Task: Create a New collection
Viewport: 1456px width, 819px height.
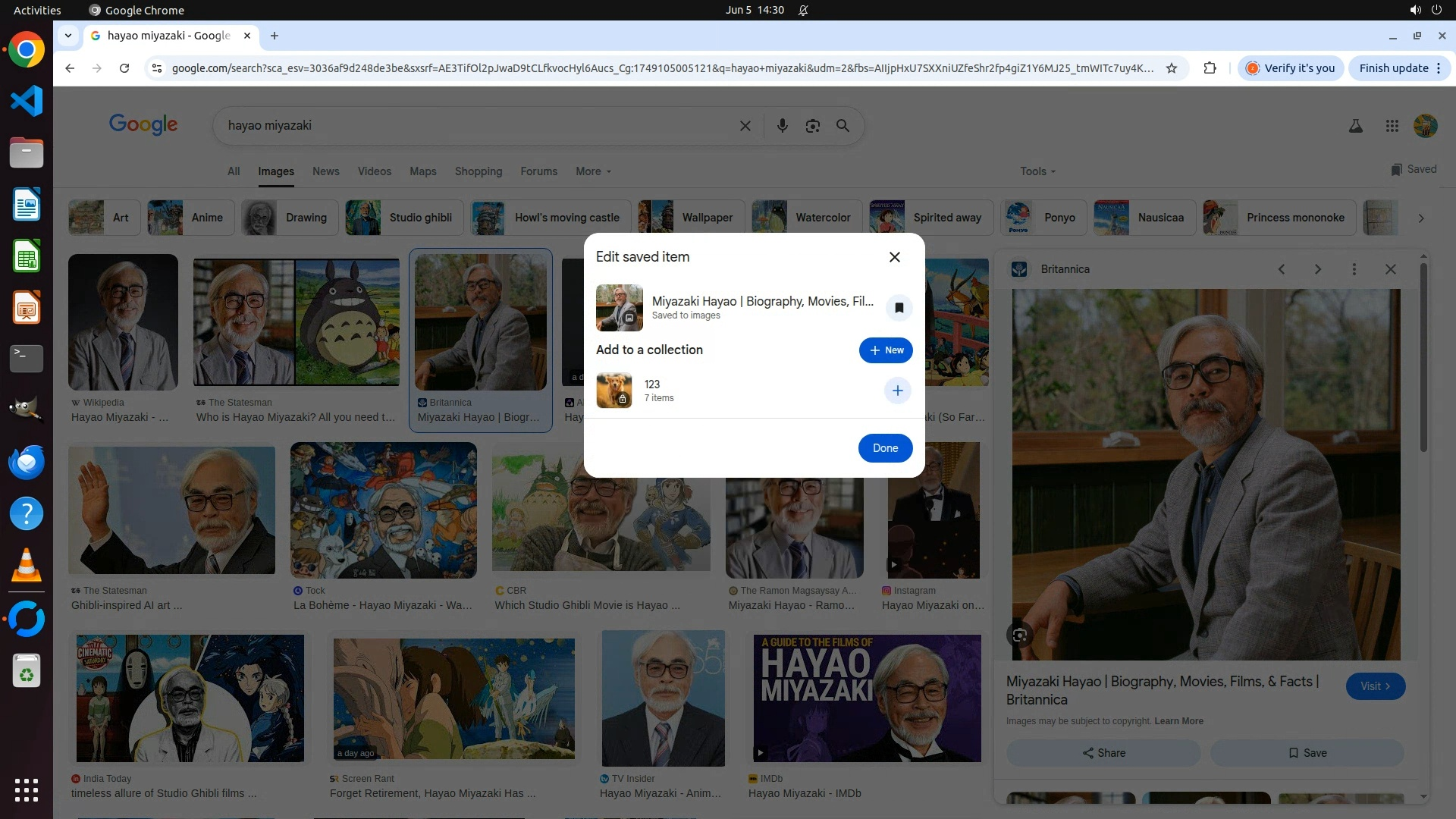Action: tap(885, 350)
